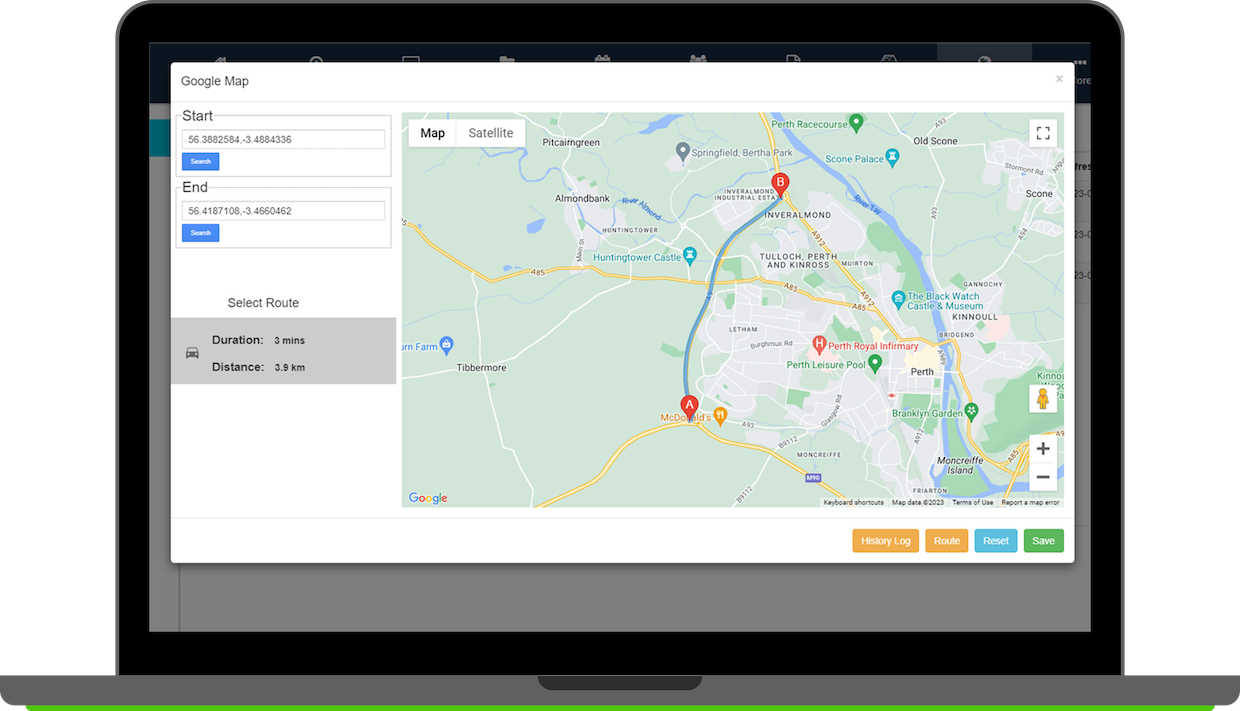Click the green Save button
The width and height of the screenshot is (1240, 711).
click(x=1043, y=541)
